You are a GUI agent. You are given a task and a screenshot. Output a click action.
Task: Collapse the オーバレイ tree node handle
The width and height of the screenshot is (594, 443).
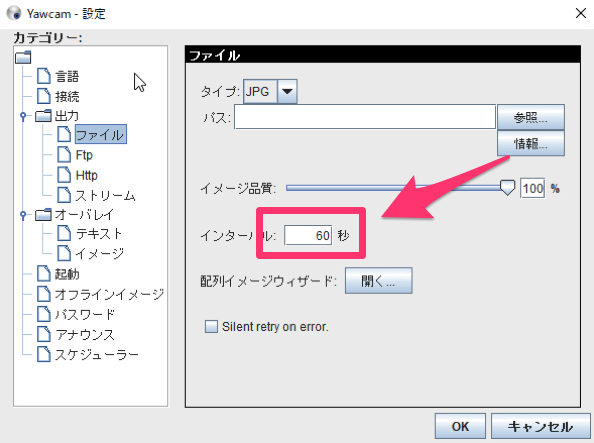click(23, 215)
